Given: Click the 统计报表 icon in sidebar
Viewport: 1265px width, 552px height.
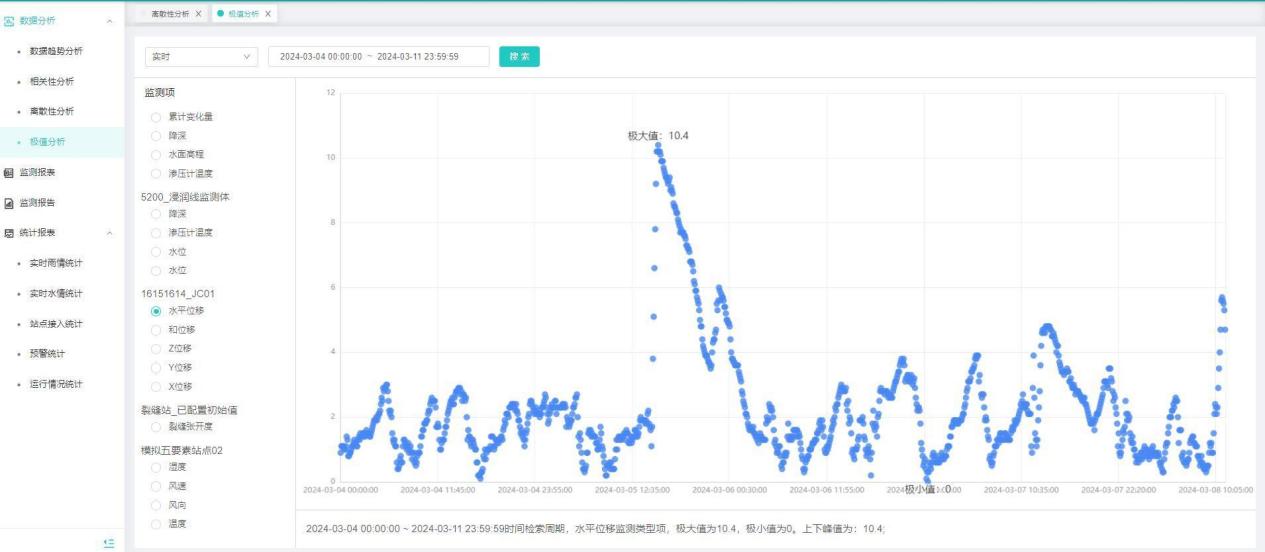Looking at the screenshot, I should pos(10,233).
